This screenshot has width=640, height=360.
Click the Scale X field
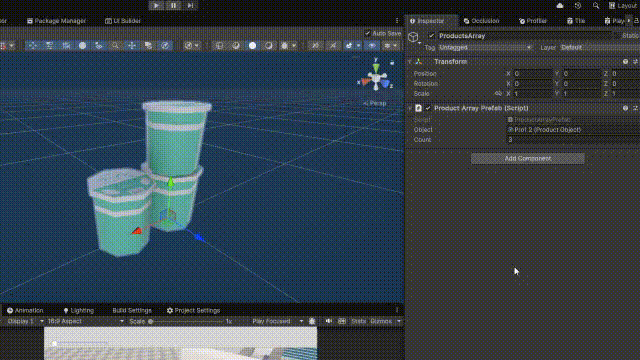click(533, 93)
